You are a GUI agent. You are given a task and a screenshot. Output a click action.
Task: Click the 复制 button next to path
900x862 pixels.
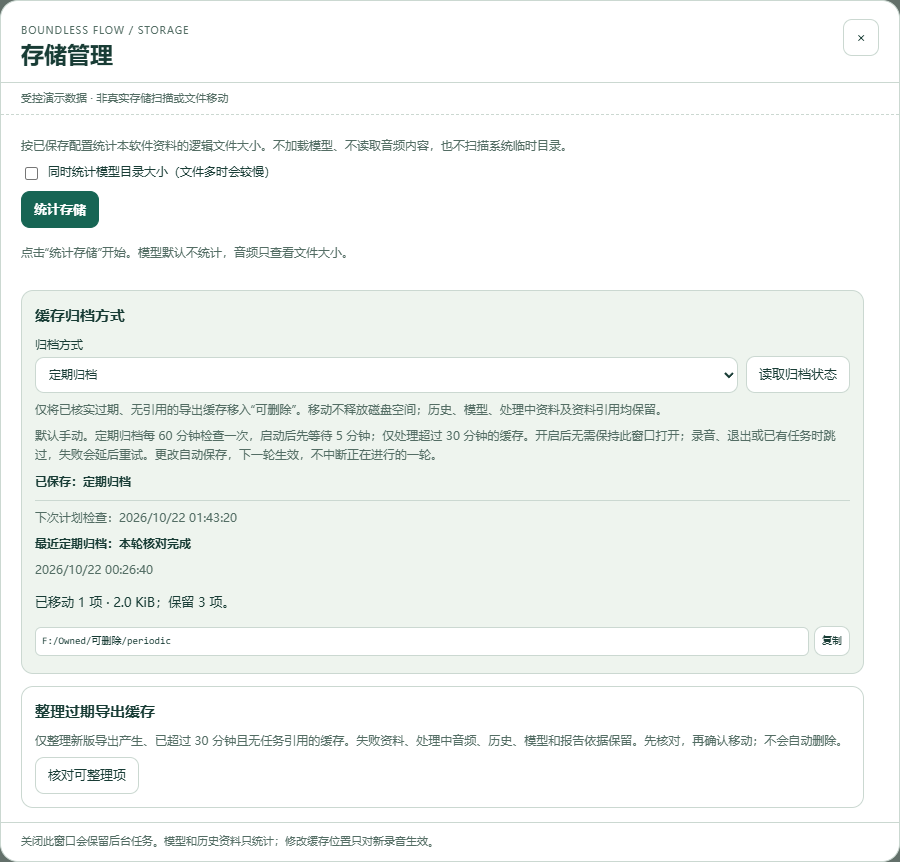831,641
